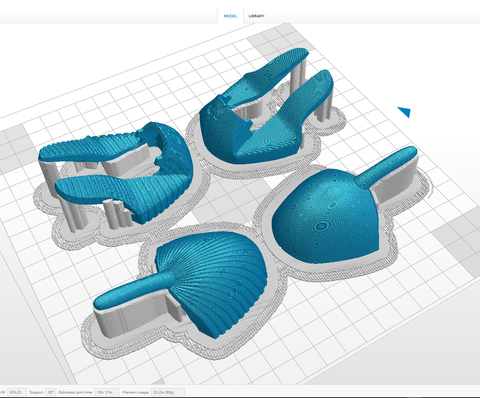This screenshot has width=480, height=398.
Task: Click support columns under left ribbed claw
Action: point(115,213)
